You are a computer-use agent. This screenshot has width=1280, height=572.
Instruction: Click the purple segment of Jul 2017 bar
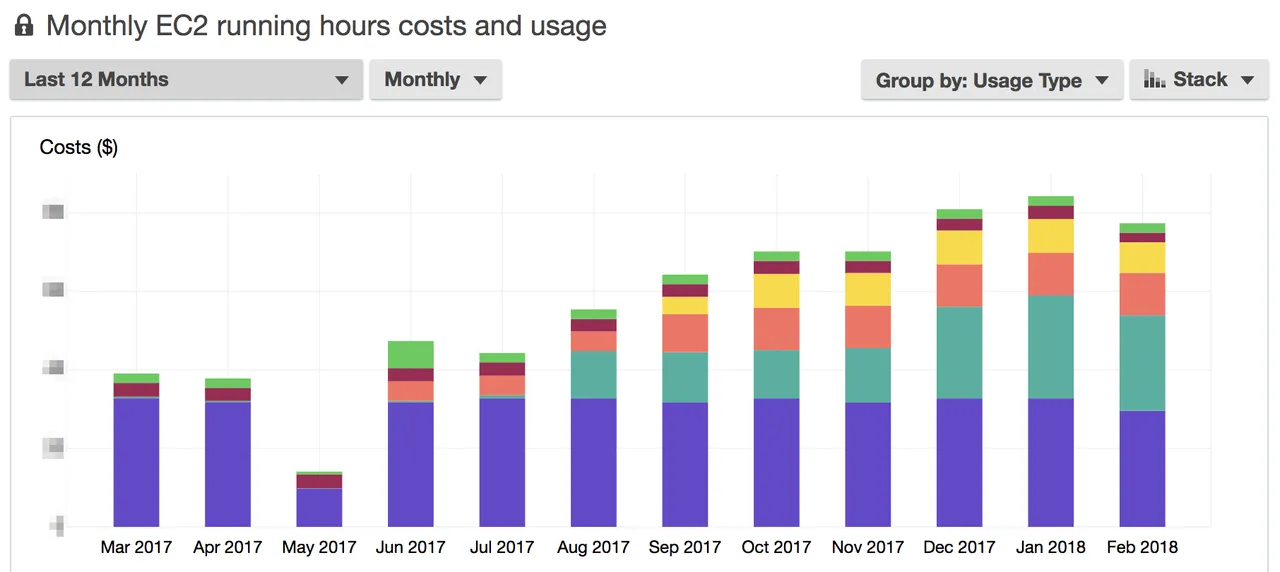(502, 463)
